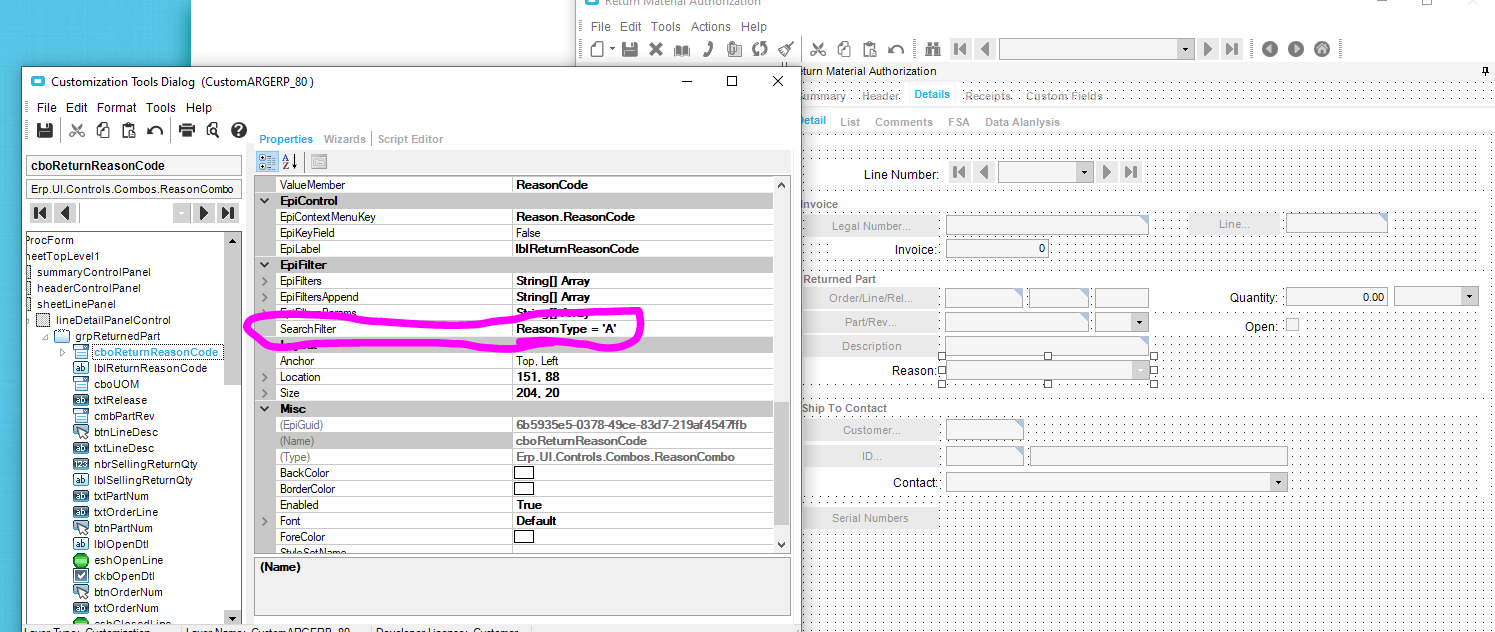Open Format menu in Customization Tools Dialog
This screenshot has width=1495, height=632.
point(116,107)
